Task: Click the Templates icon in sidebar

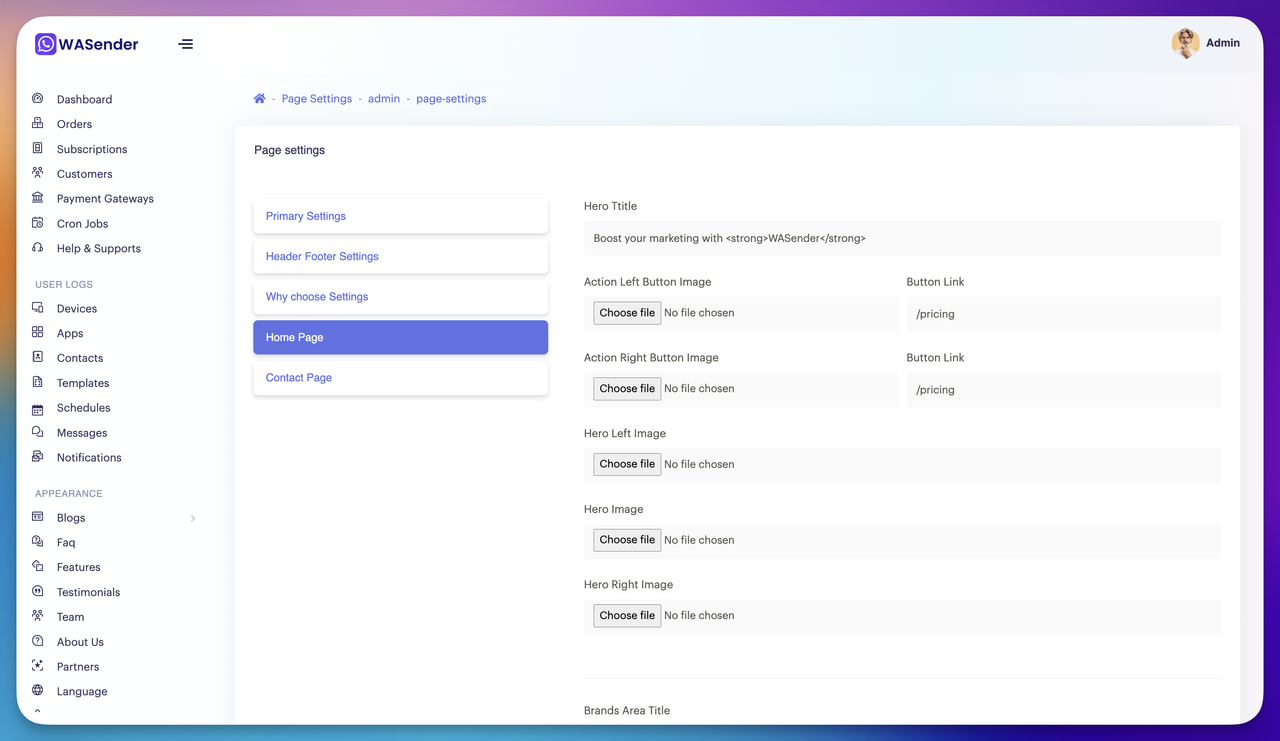Action: click(38, 382)
